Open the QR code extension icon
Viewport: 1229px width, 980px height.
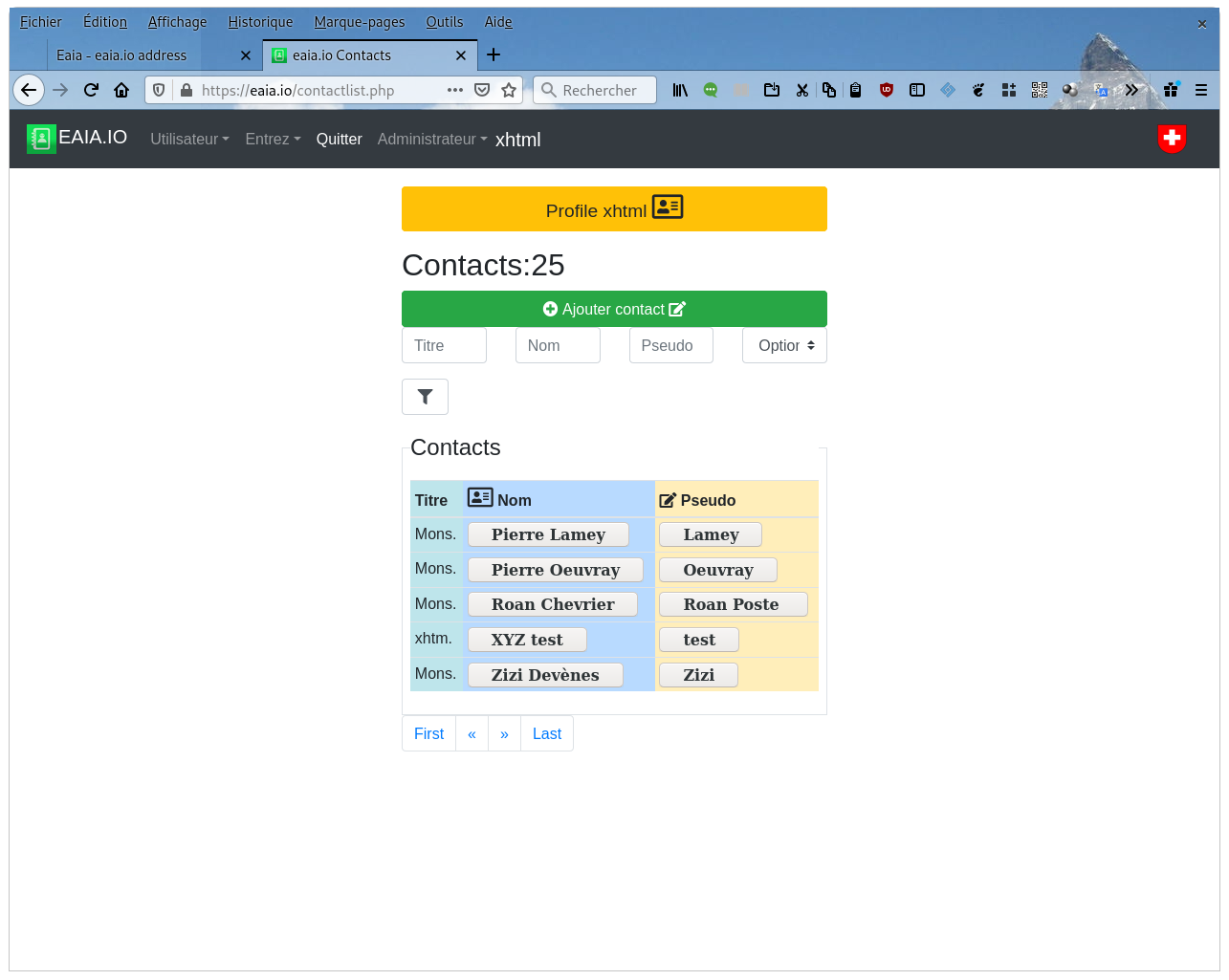coord(1040,90)
